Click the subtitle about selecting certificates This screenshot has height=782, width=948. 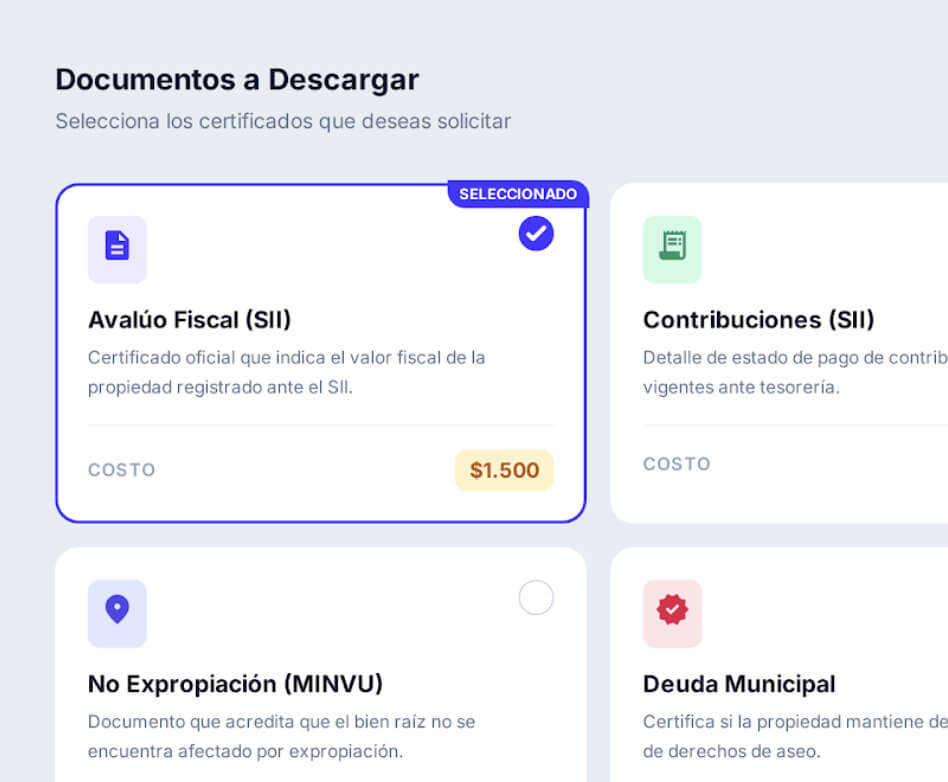pyautogui.click(x=283, y=122)
